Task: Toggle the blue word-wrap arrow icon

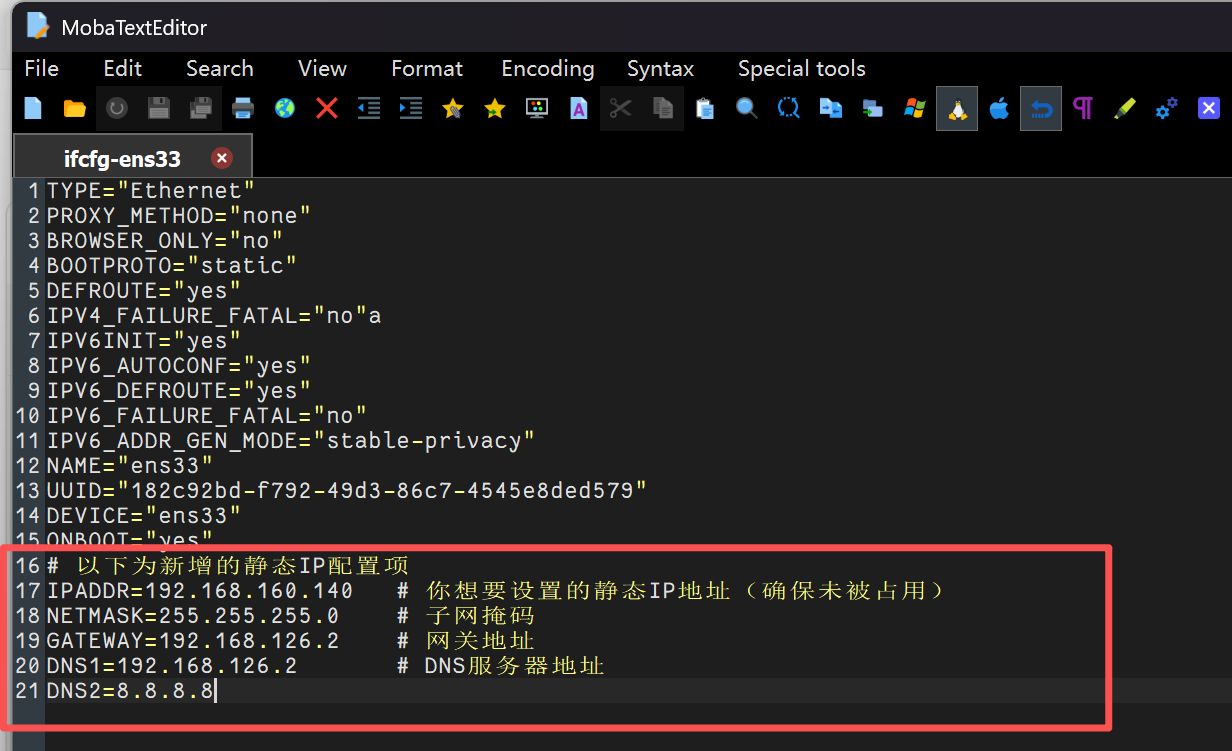Action: 1041,108
